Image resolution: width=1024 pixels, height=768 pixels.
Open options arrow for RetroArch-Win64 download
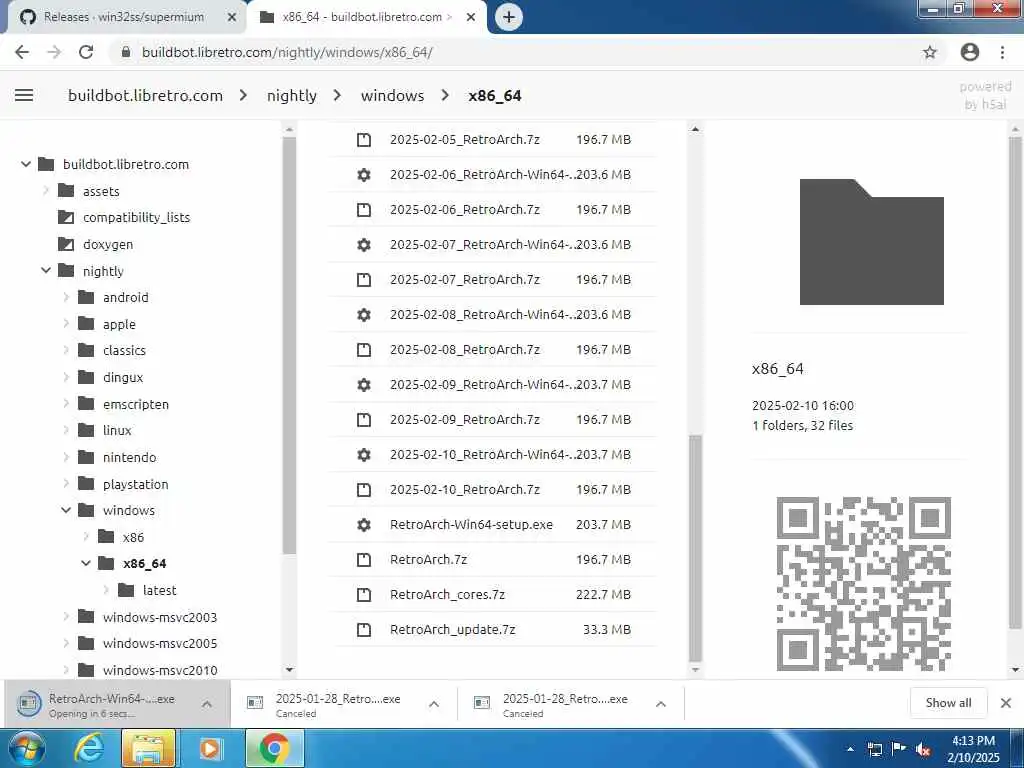(206, 704)
